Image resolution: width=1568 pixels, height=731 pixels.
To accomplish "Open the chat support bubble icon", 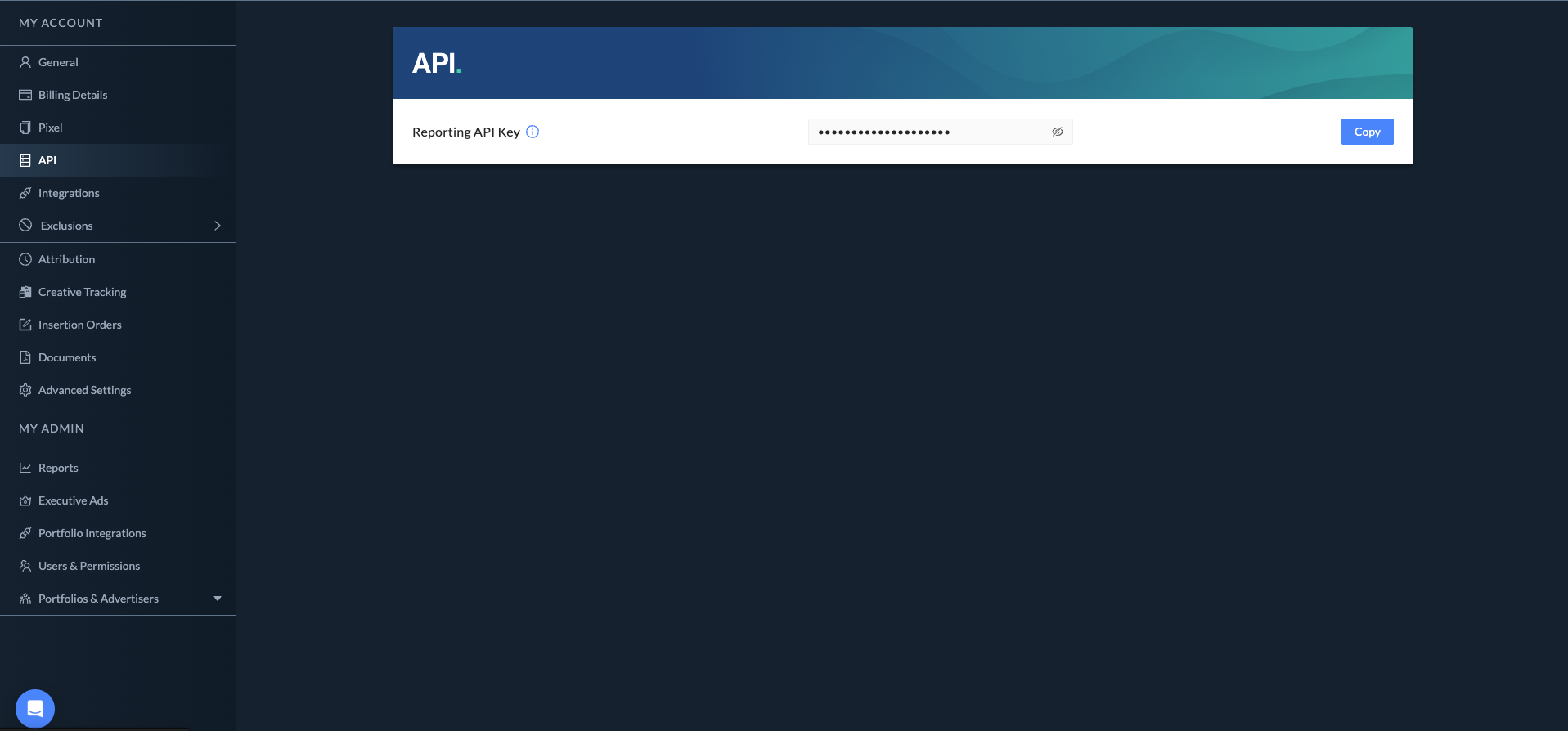I will click(35, 708).
